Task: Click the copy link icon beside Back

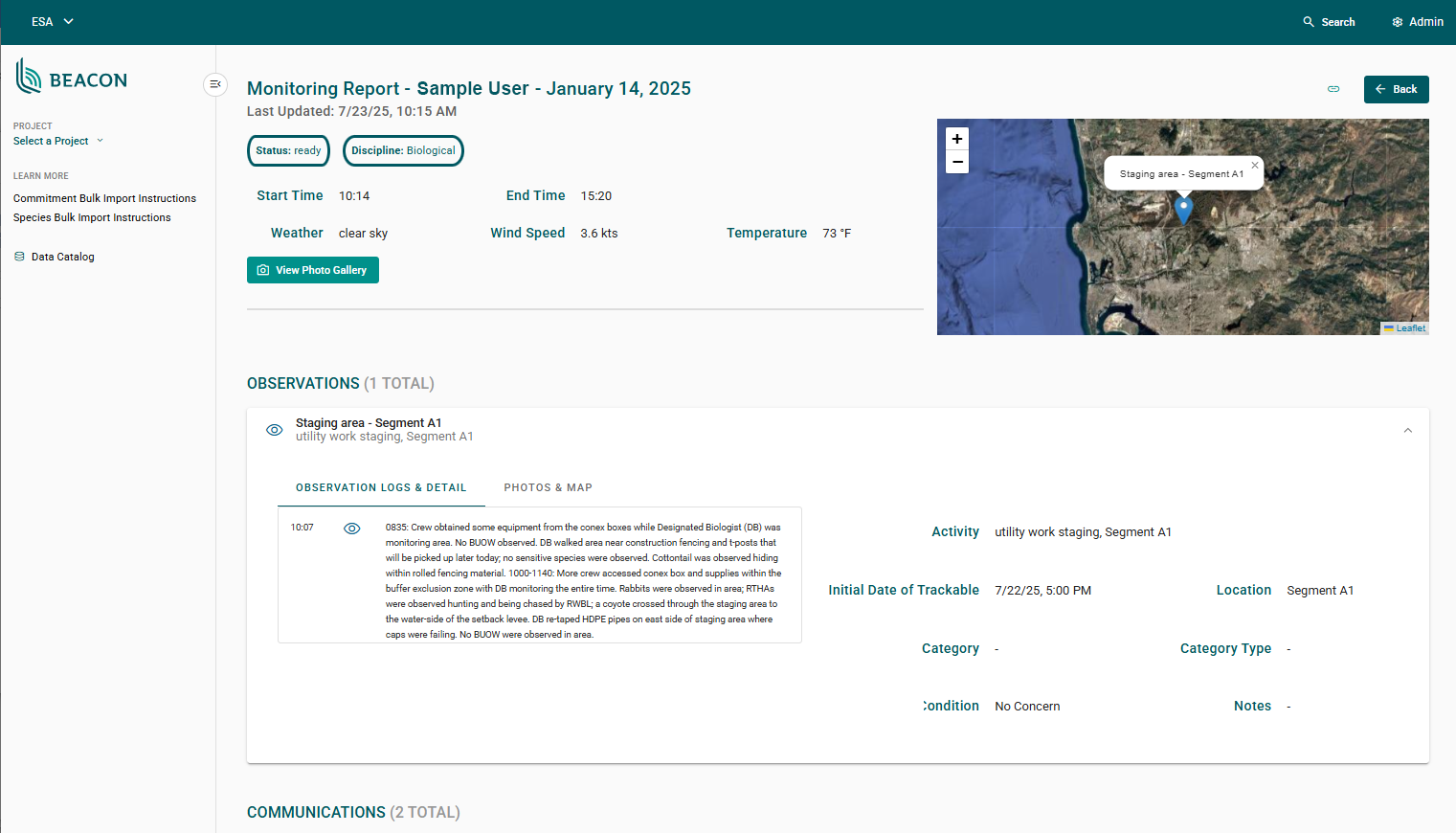Action: click(x=1333, y=89)
